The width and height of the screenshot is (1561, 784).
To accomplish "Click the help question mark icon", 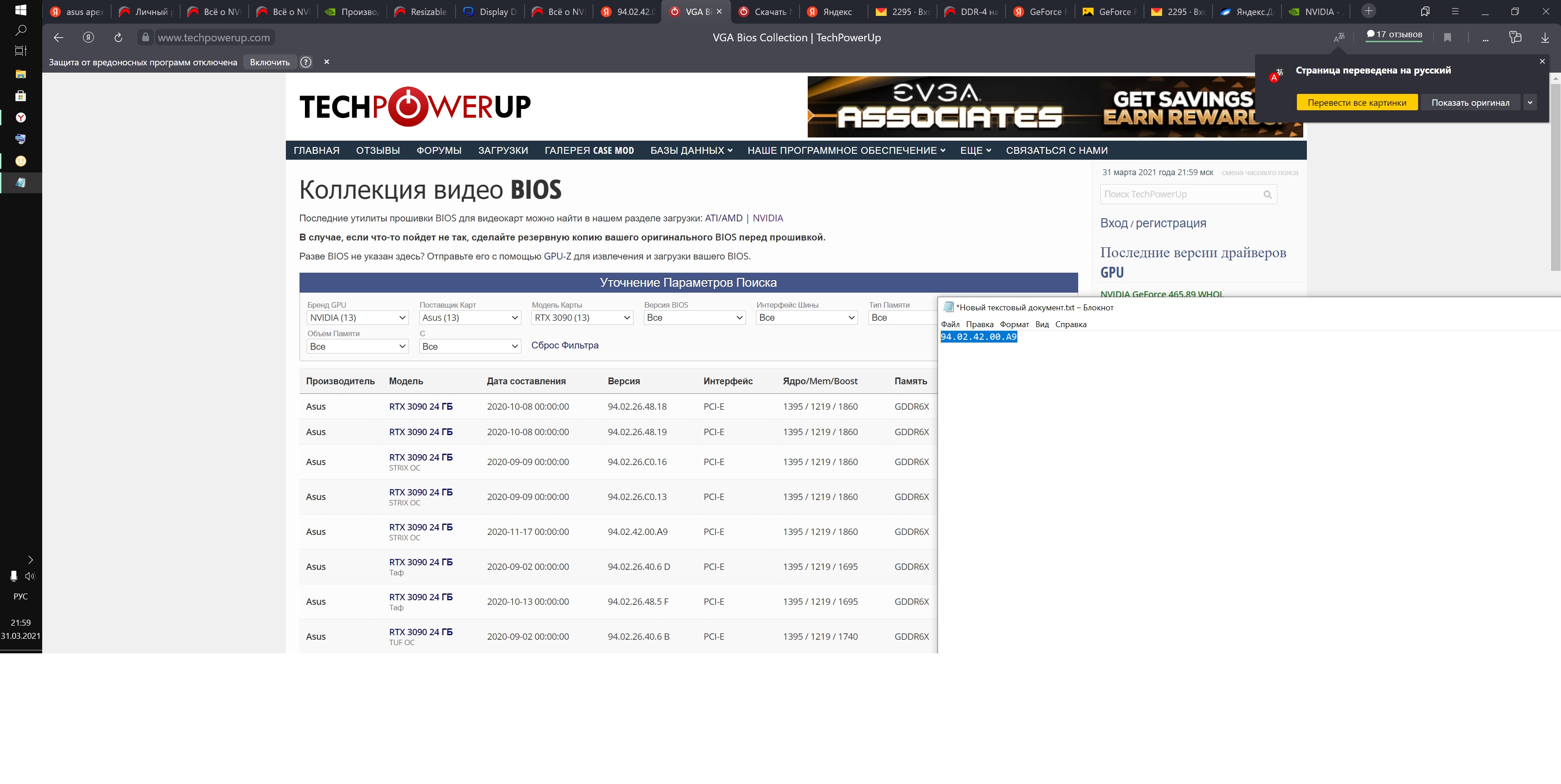I will [306, 62].
